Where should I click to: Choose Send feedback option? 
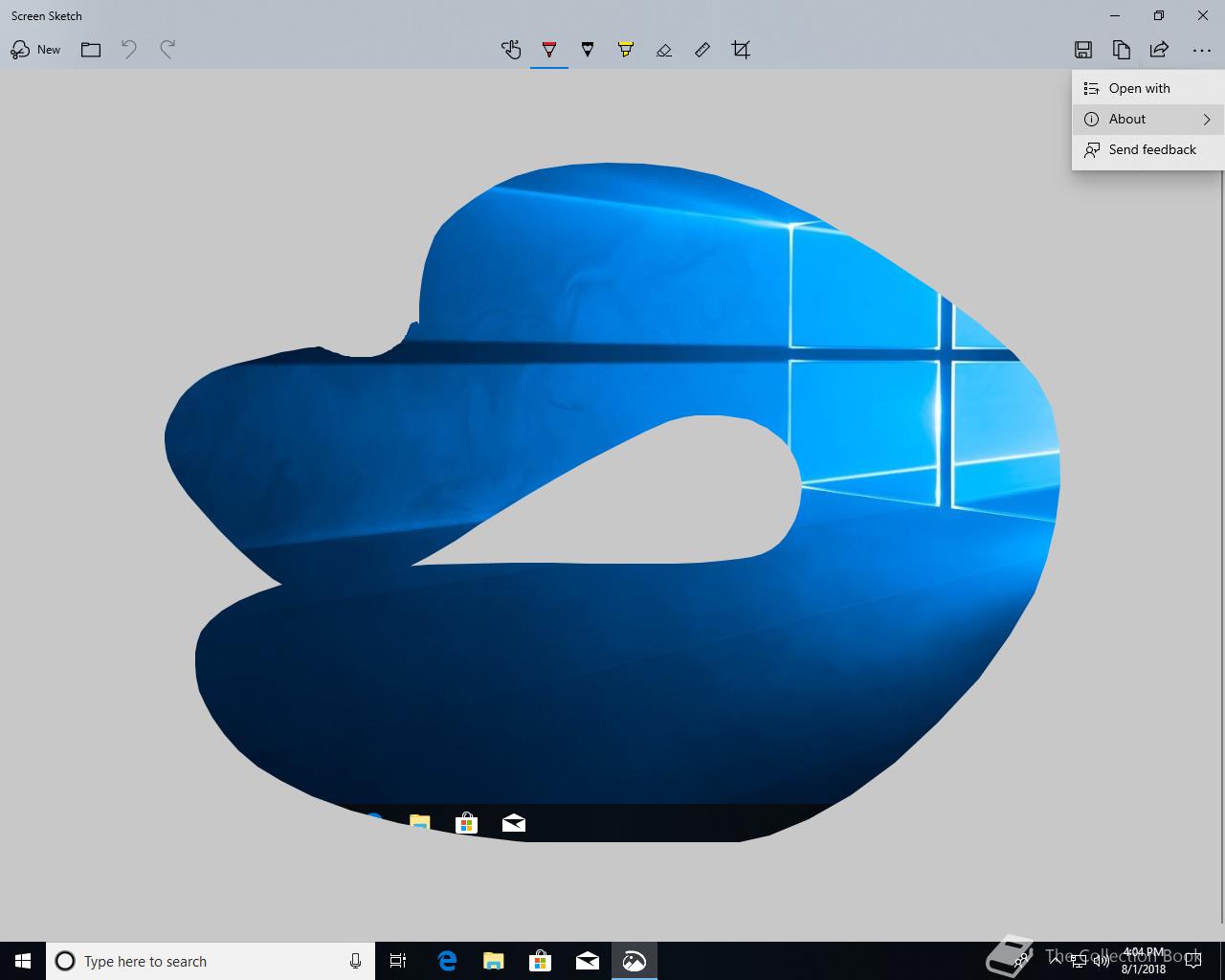(x=1147, y=149)
